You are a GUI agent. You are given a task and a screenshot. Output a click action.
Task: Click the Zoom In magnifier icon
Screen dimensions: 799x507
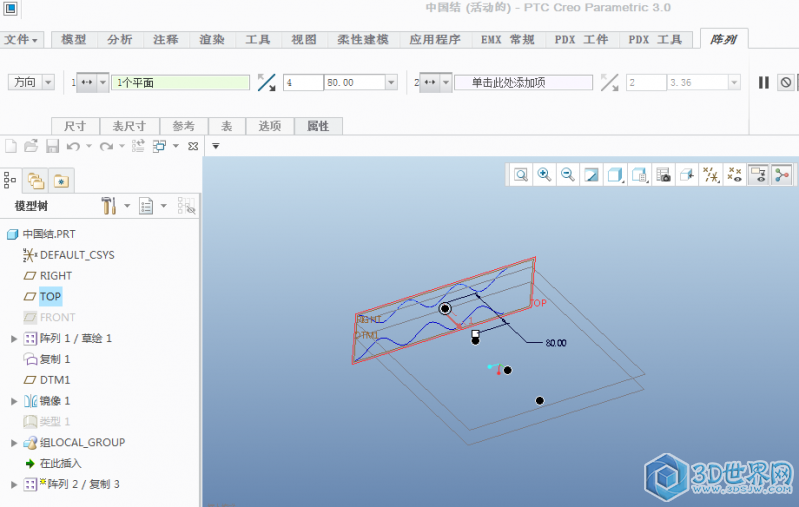[544, 175]
